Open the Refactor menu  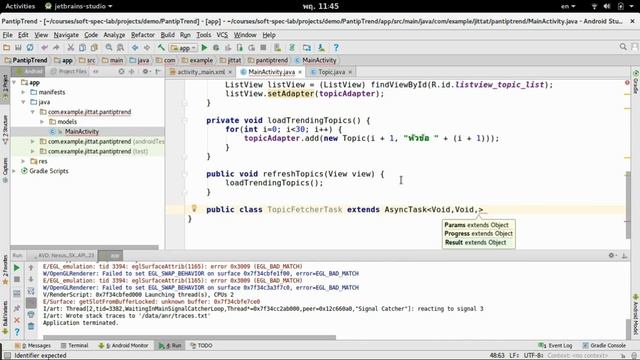(143, 35)
